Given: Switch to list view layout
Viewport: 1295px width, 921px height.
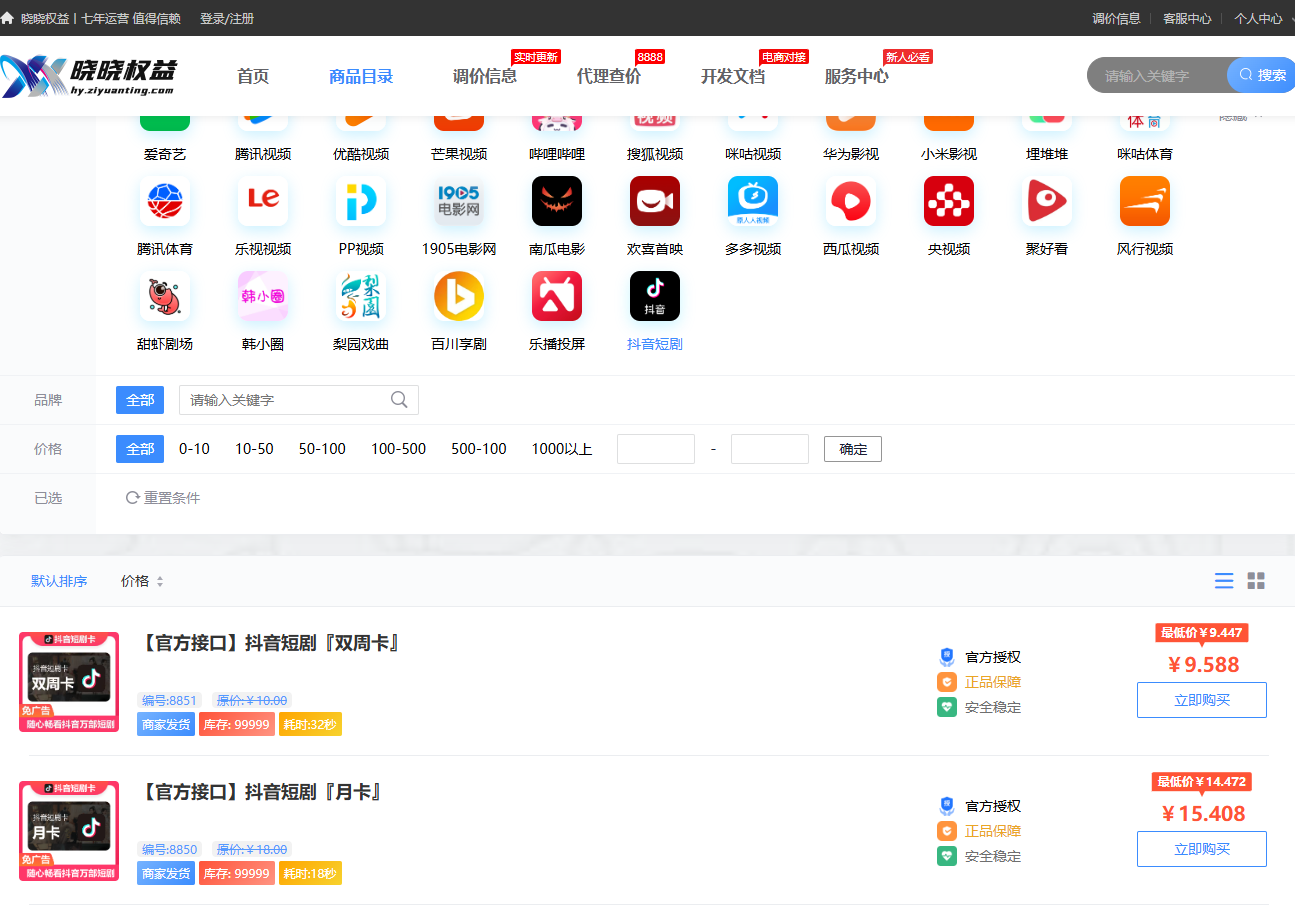Looking at the screenshot, I should click(x=1224, y=581).
